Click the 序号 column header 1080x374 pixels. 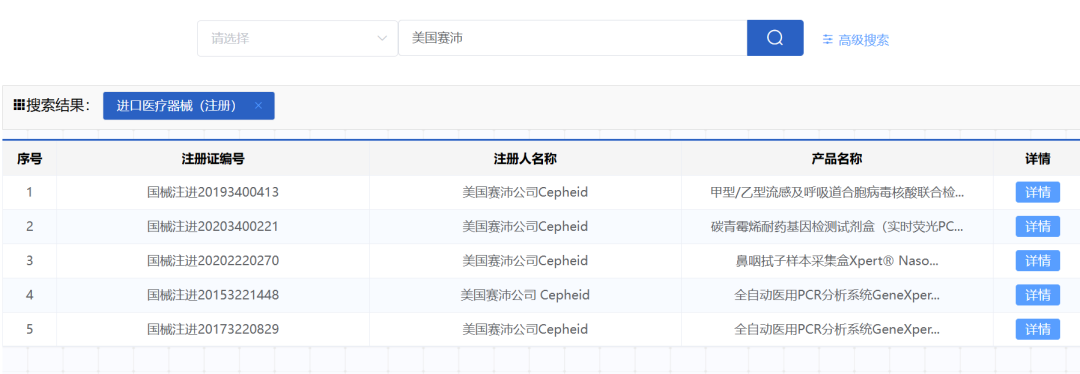[30, 159]
